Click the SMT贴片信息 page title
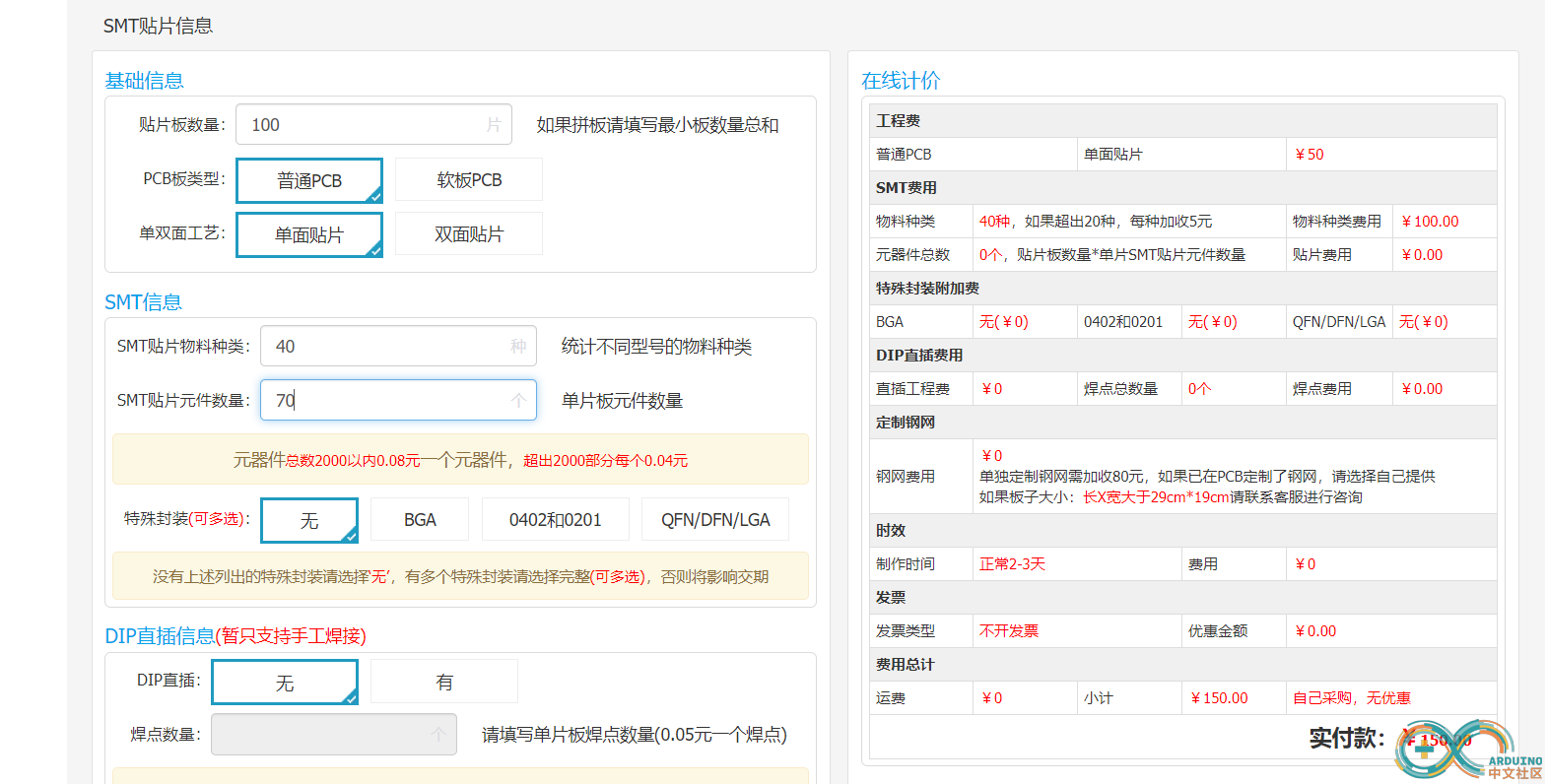The height and width of the screenshot is (784, 1547). [x=158, y=26]
